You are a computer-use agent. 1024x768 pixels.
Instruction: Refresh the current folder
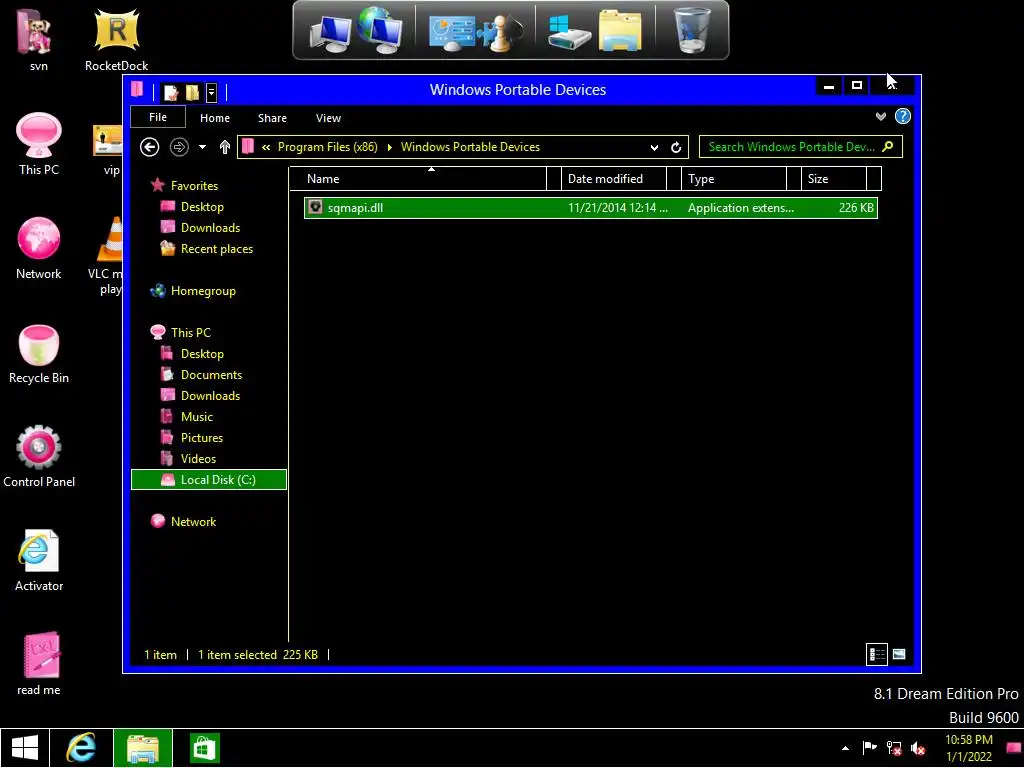(676, 148)
